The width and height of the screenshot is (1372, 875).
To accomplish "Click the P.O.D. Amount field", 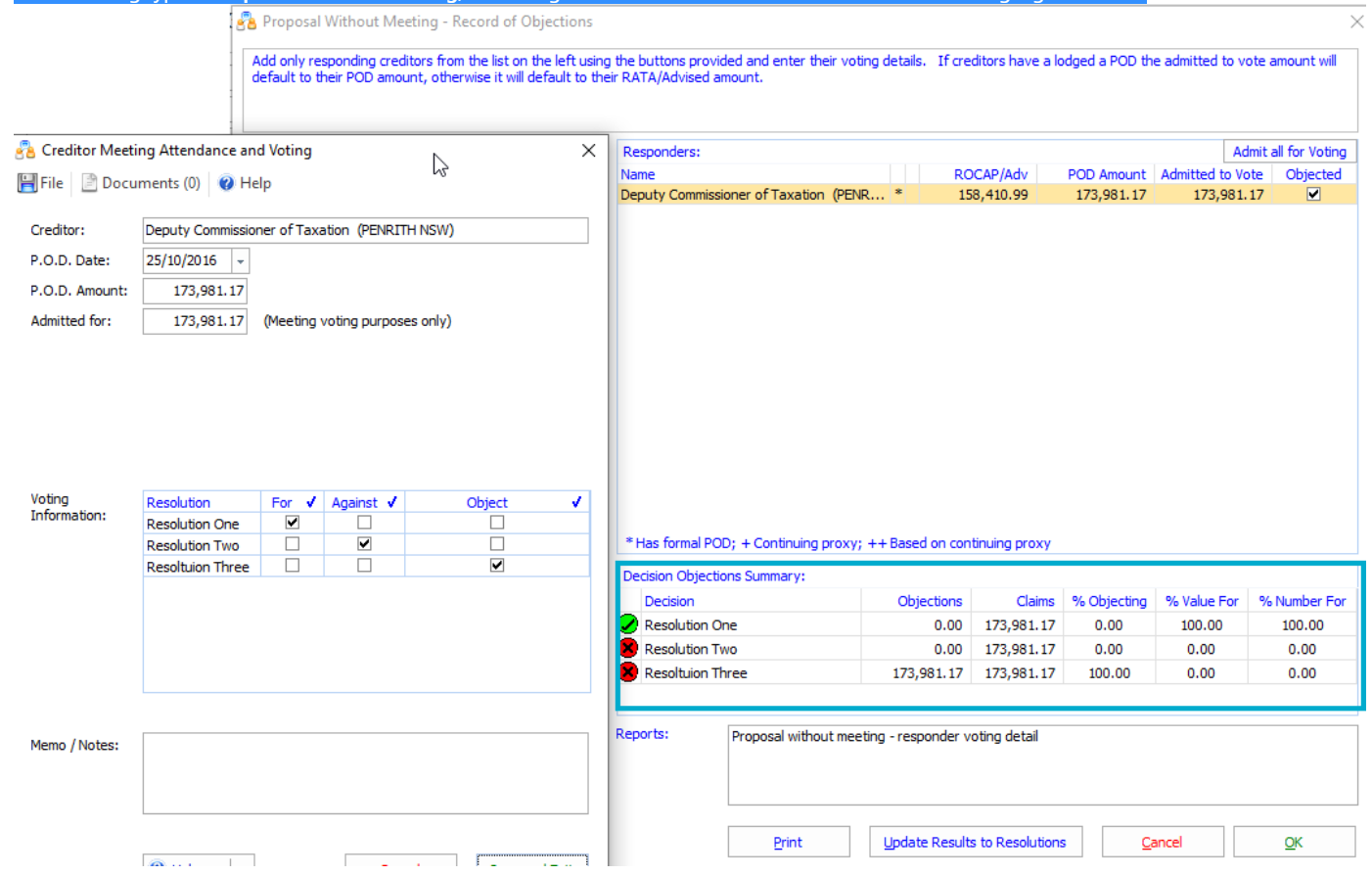I will click(x=195, y=291).
